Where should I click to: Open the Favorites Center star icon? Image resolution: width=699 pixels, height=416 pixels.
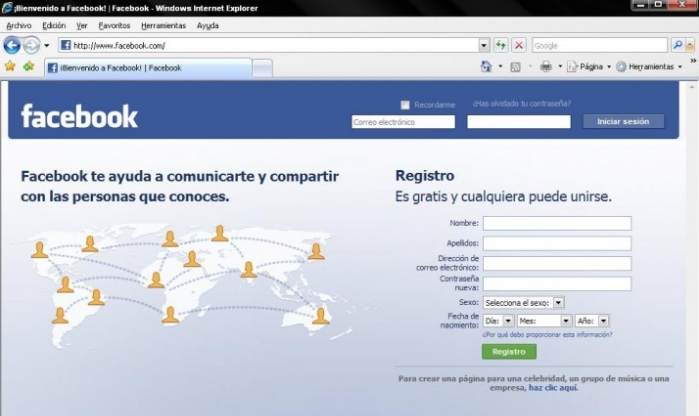point(10,66)
